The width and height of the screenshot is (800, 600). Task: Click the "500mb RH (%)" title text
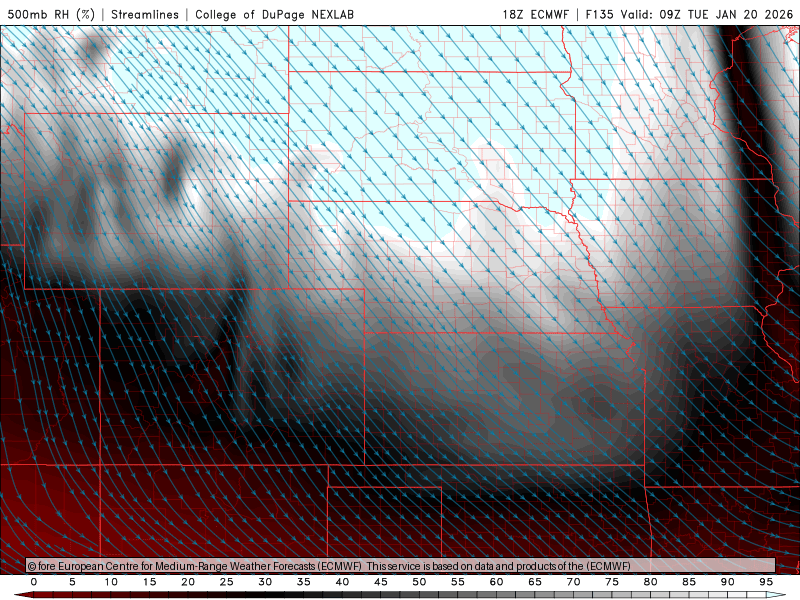coord(51,14)
